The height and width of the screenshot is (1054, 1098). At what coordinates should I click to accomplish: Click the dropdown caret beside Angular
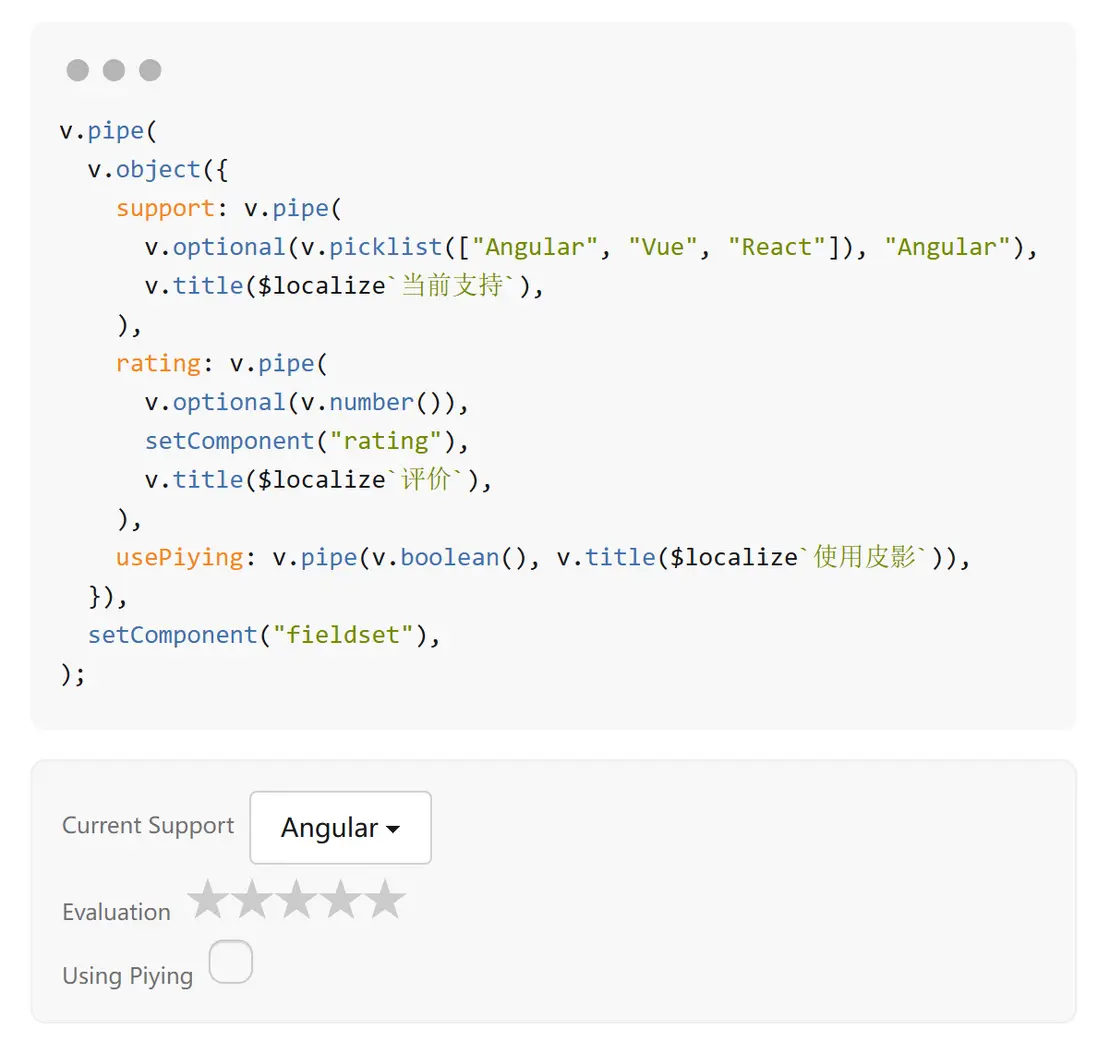click(393, 830)
